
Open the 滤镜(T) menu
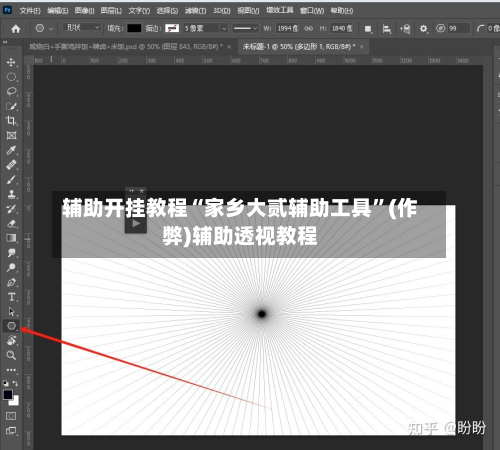(195, 11)
